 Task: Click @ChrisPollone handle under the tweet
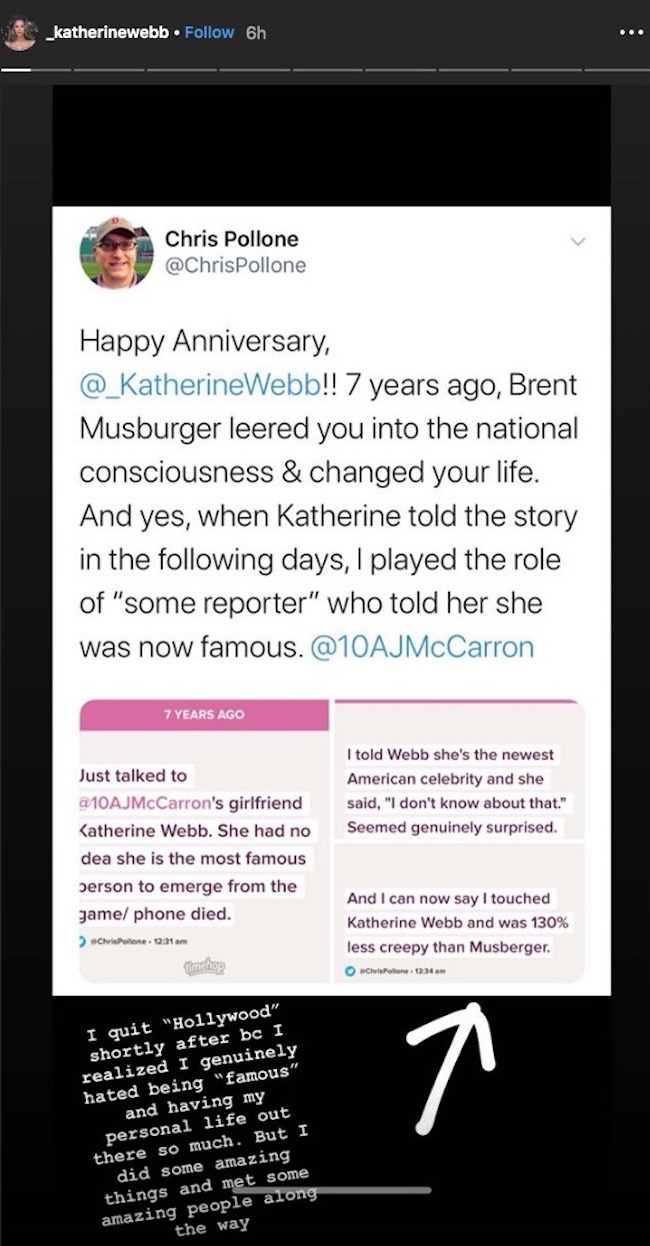pos(120,942)
